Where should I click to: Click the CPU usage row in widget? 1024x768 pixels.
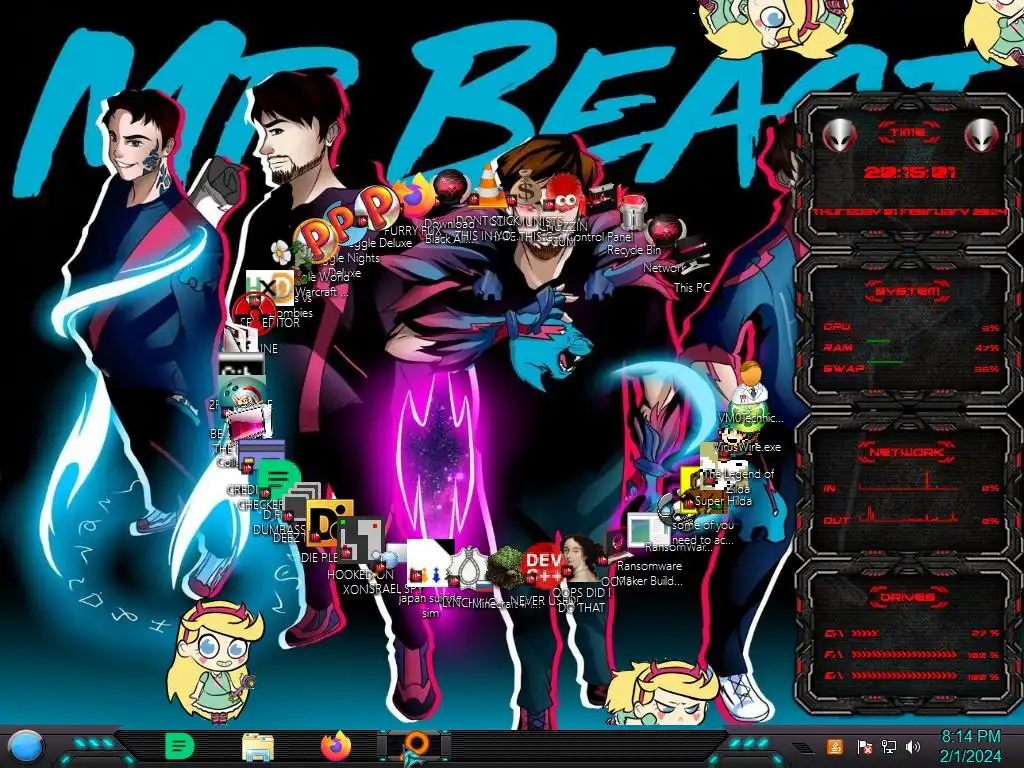(912, 327)
